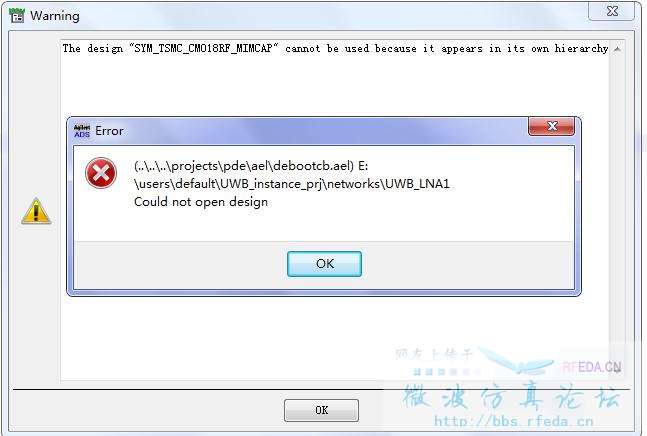Click the scroll up arrow in warning text area
Viewport: 647px width, 436px height.
coord(617,49)
